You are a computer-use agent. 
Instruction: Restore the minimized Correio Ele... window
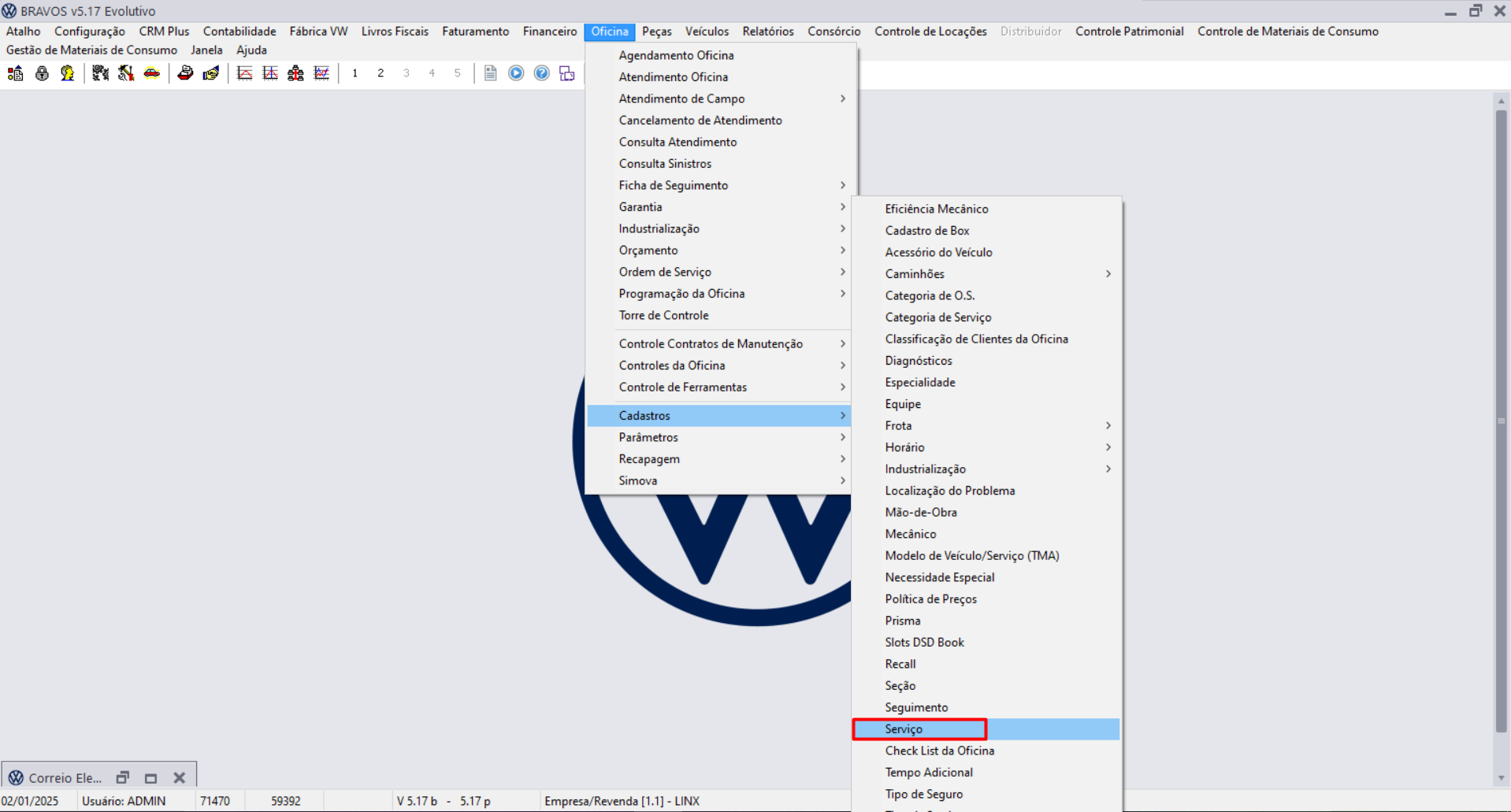click(123, 778)
